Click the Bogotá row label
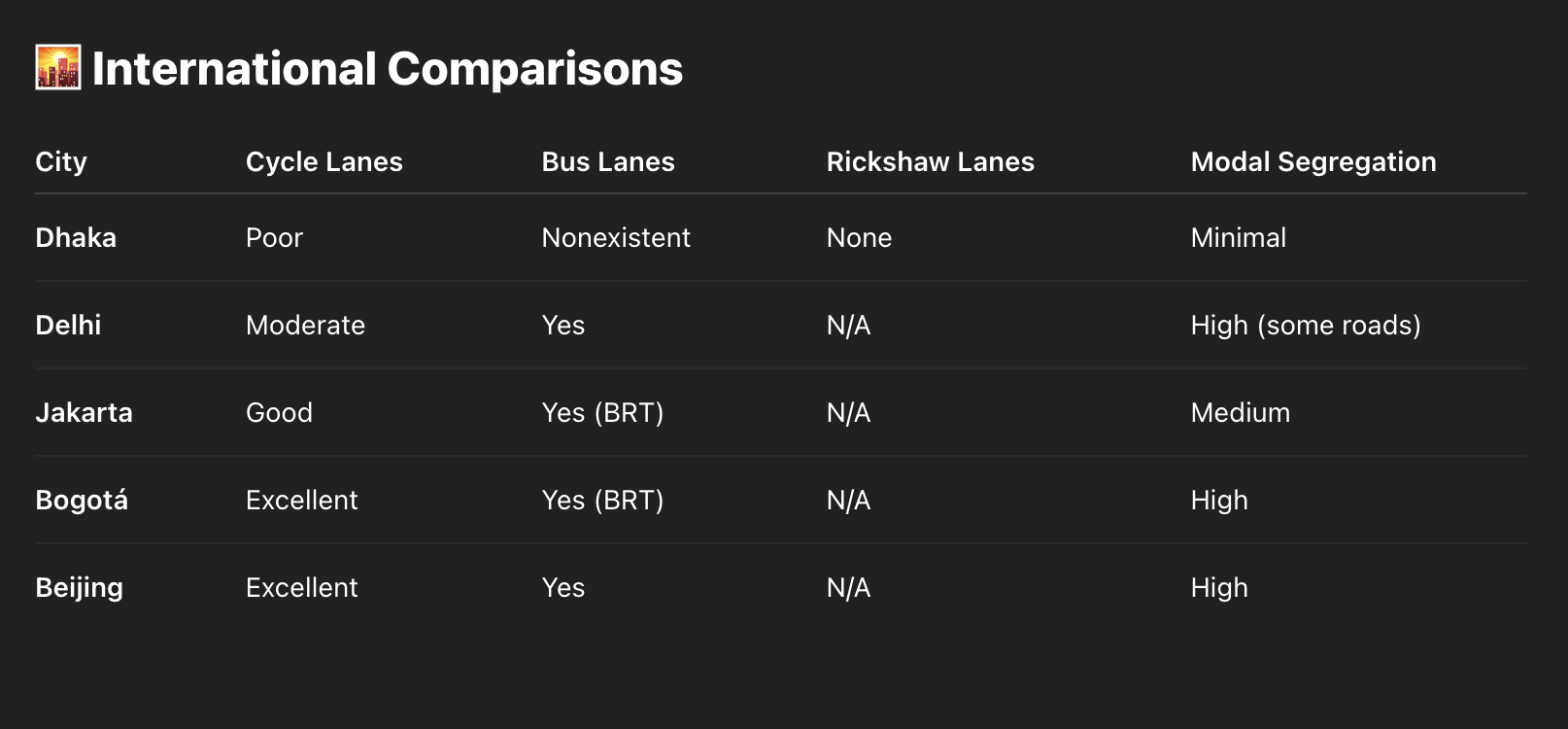The height and width of the screenshot is (729, 1568). coord(82,500)
